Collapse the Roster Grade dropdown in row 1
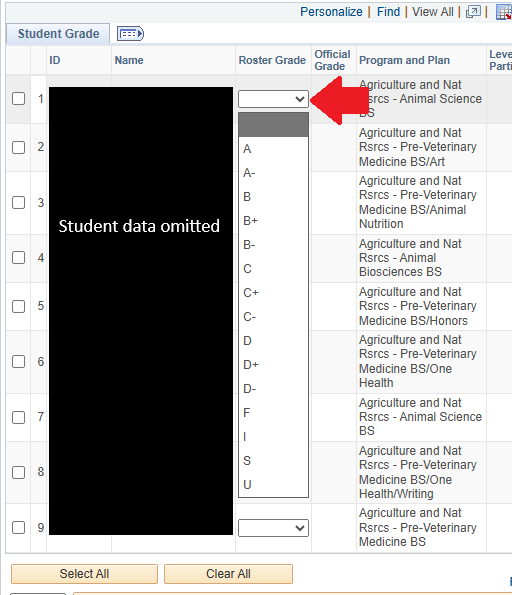This screenshot has width=512, height=595. tap(273, 99)
